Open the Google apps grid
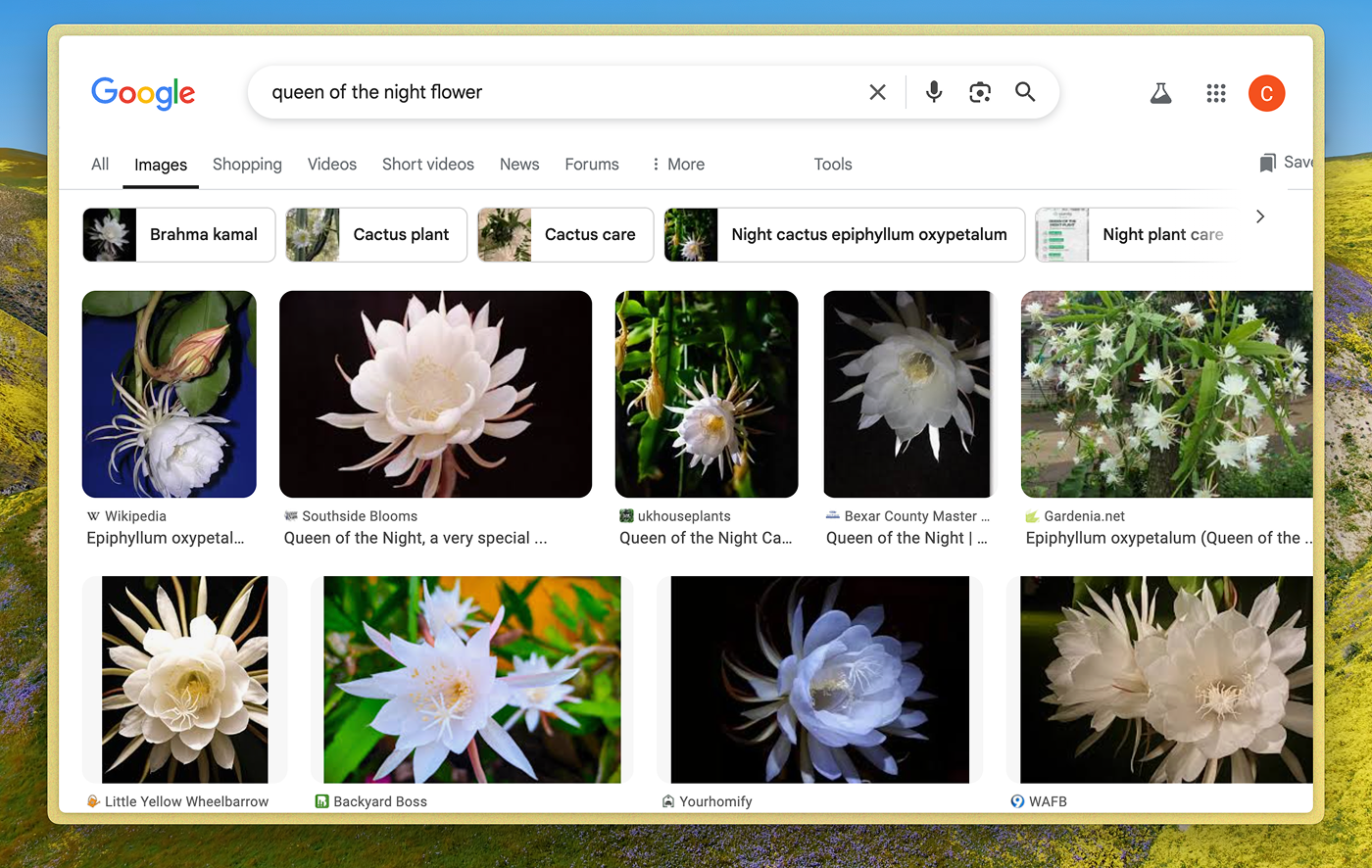 (x=1216, y=93)
